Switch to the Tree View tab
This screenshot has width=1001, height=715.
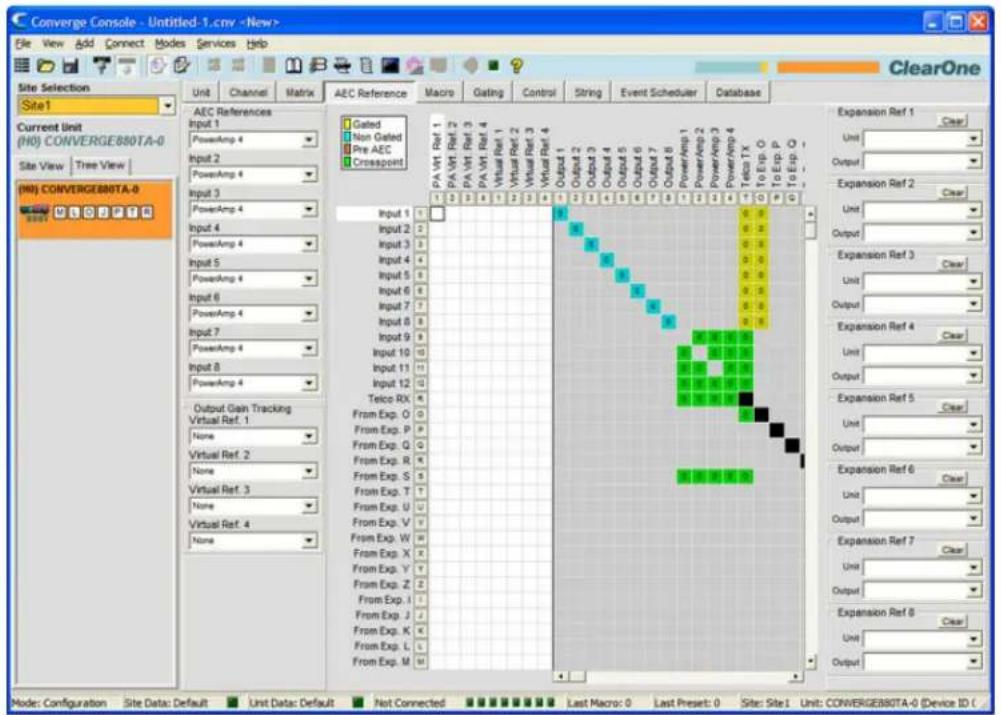[100, 165]
